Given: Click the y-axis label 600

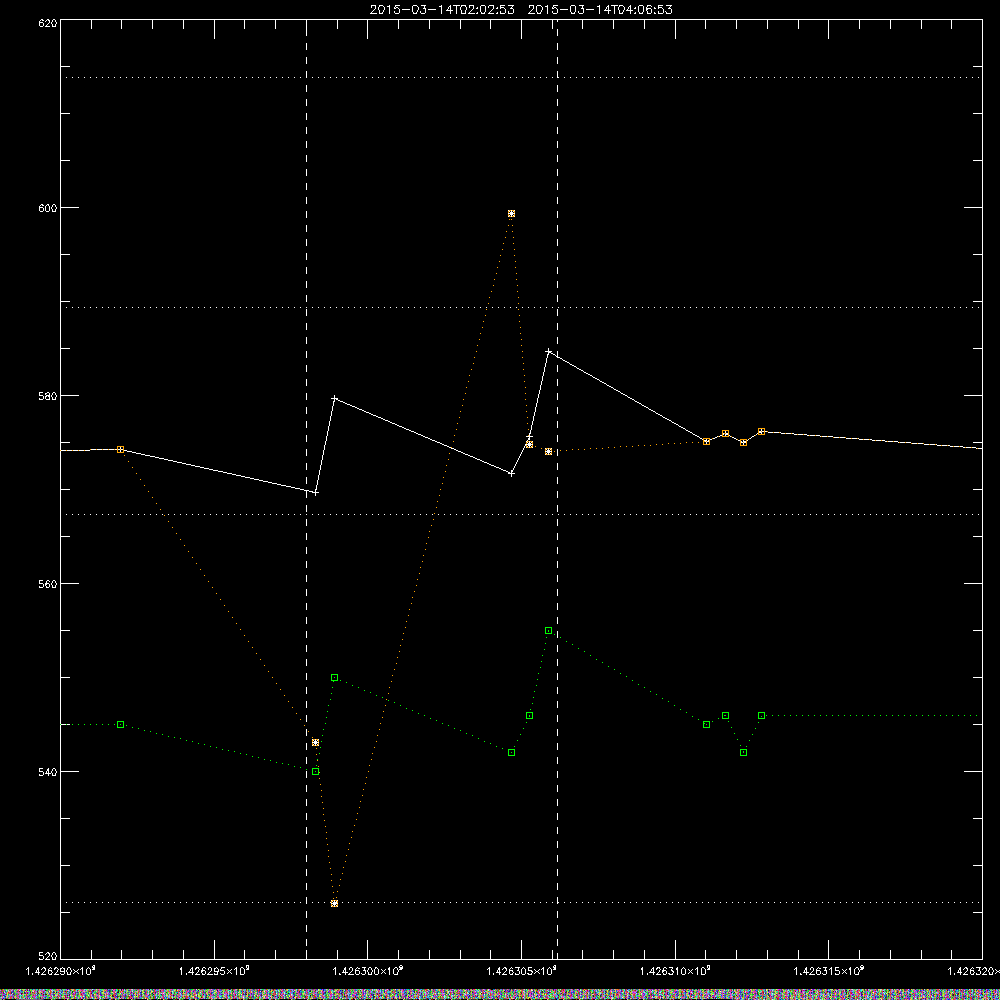Looking at the screenshot, I should tap(48, 208).
